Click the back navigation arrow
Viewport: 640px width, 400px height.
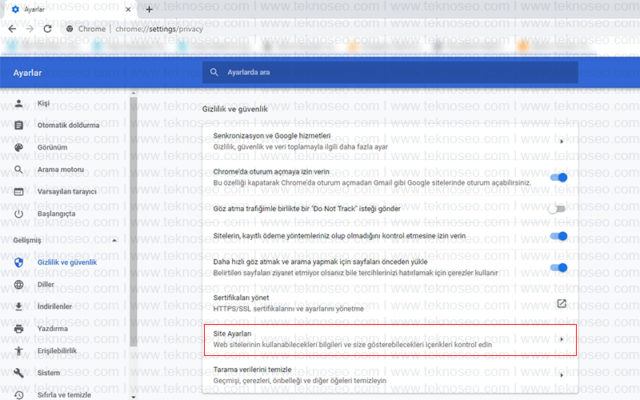point(12,29)
